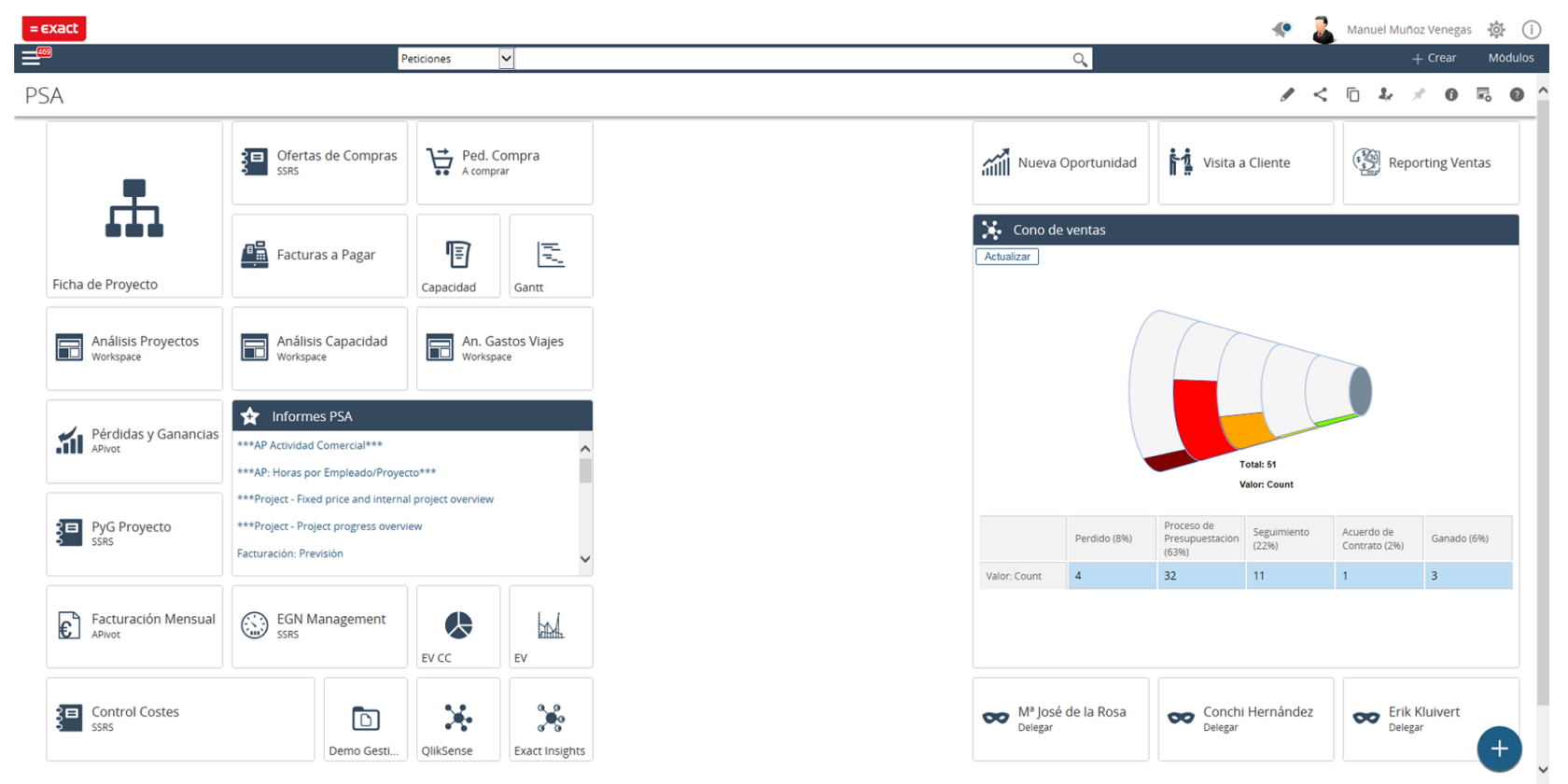Open the settings gear in the header
Screen dimensions: 1568x784
point(1496,30)
